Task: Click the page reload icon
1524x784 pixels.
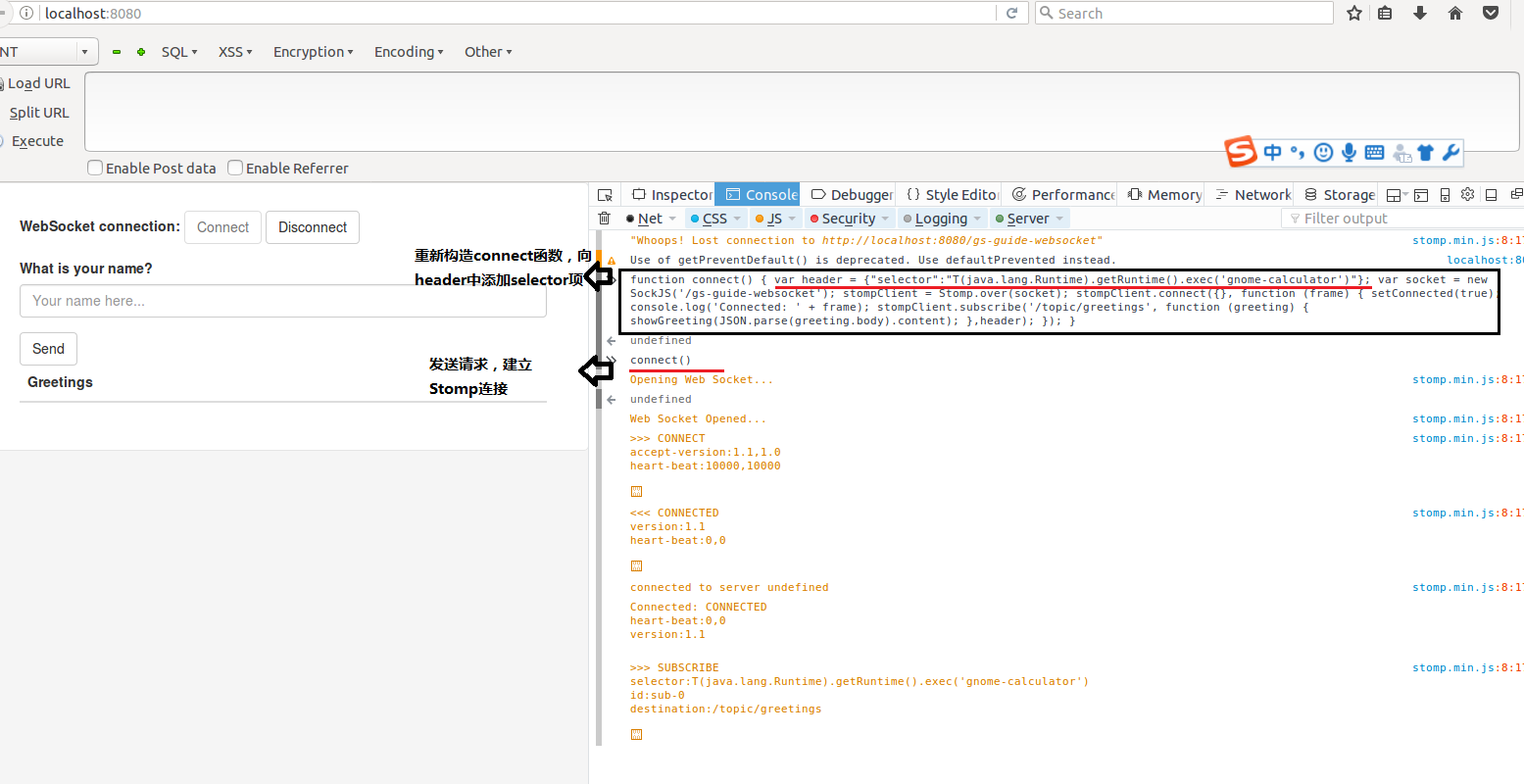Action: click(1012, 13)
